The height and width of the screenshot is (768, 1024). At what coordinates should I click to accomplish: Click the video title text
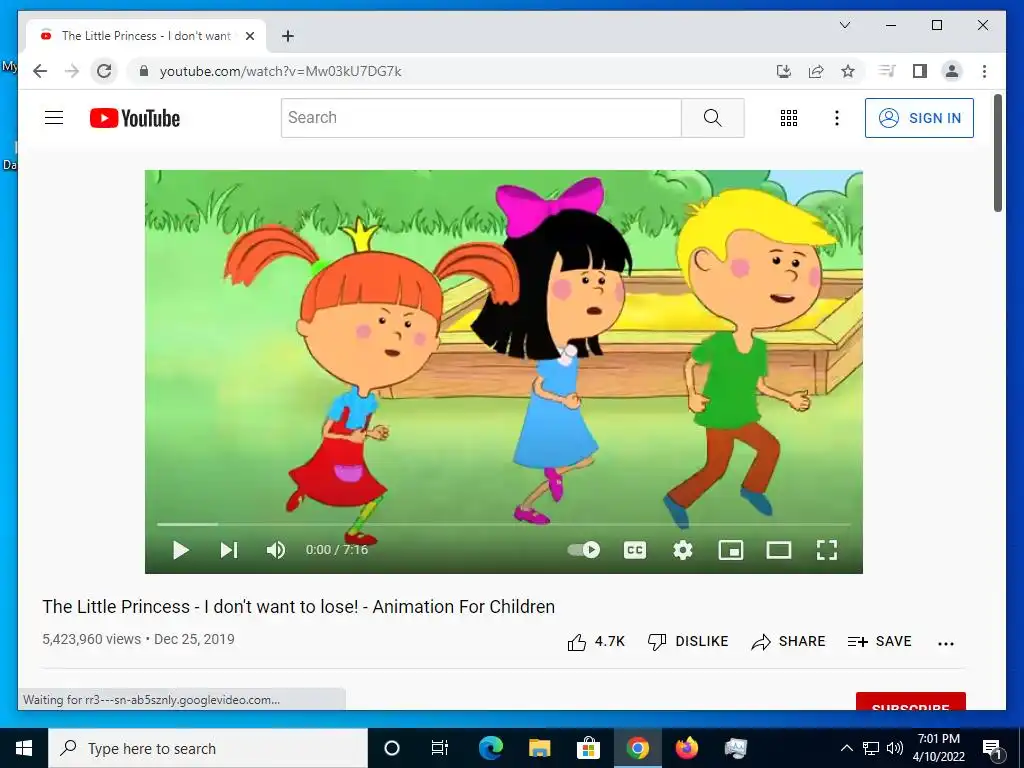click(298, 607)
